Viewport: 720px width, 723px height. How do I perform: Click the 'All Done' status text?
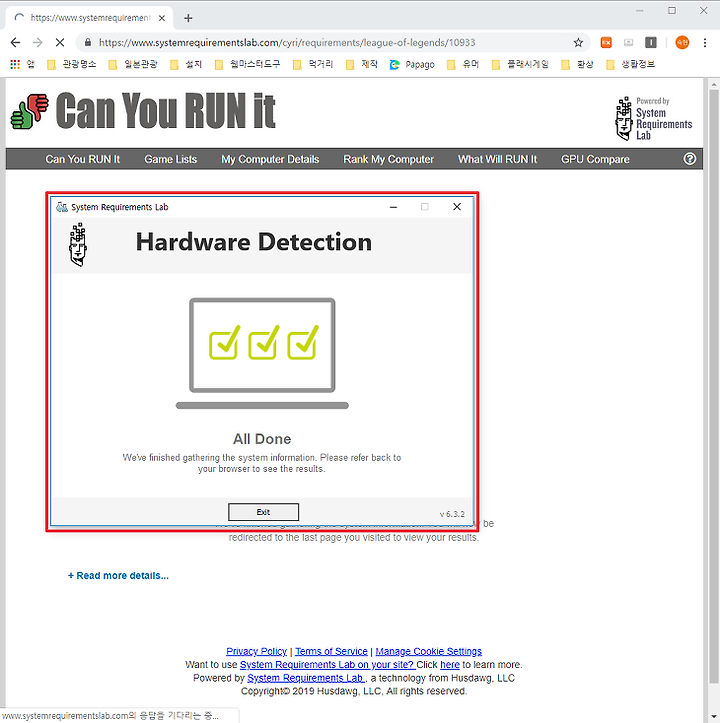point(262,439)
